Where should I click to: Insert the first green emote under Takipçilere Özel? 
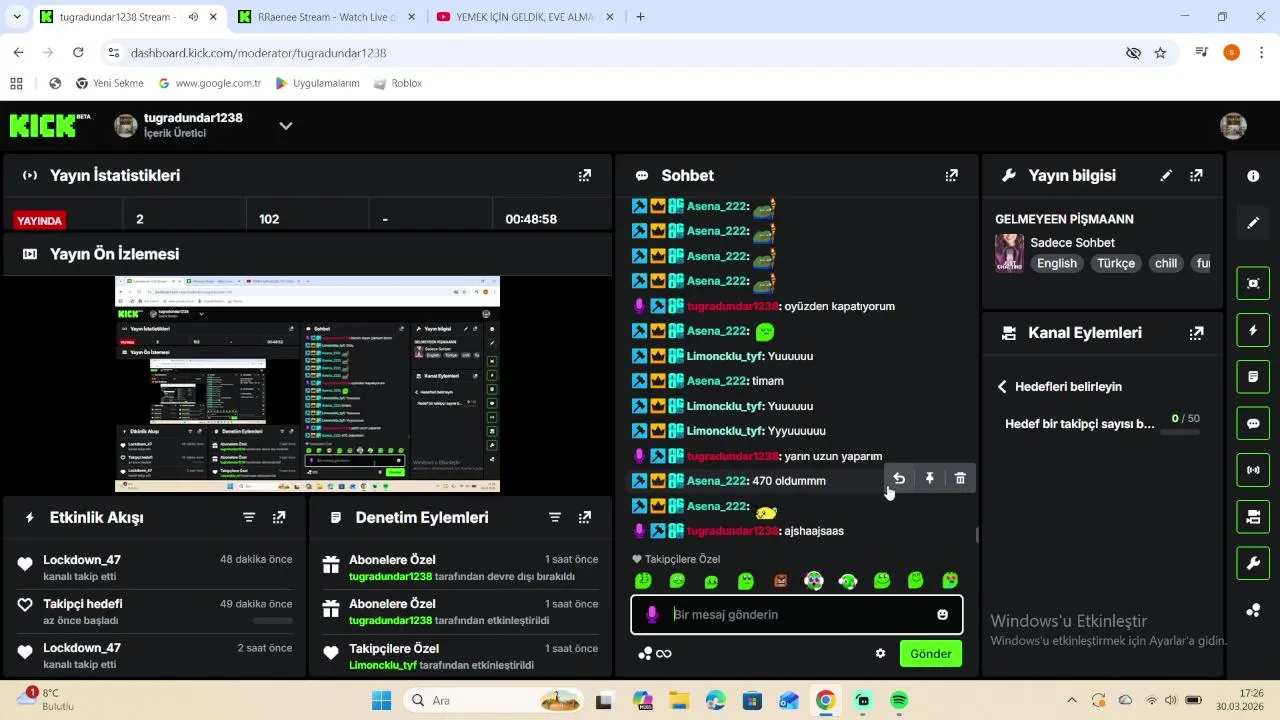(x=643, y=581)
